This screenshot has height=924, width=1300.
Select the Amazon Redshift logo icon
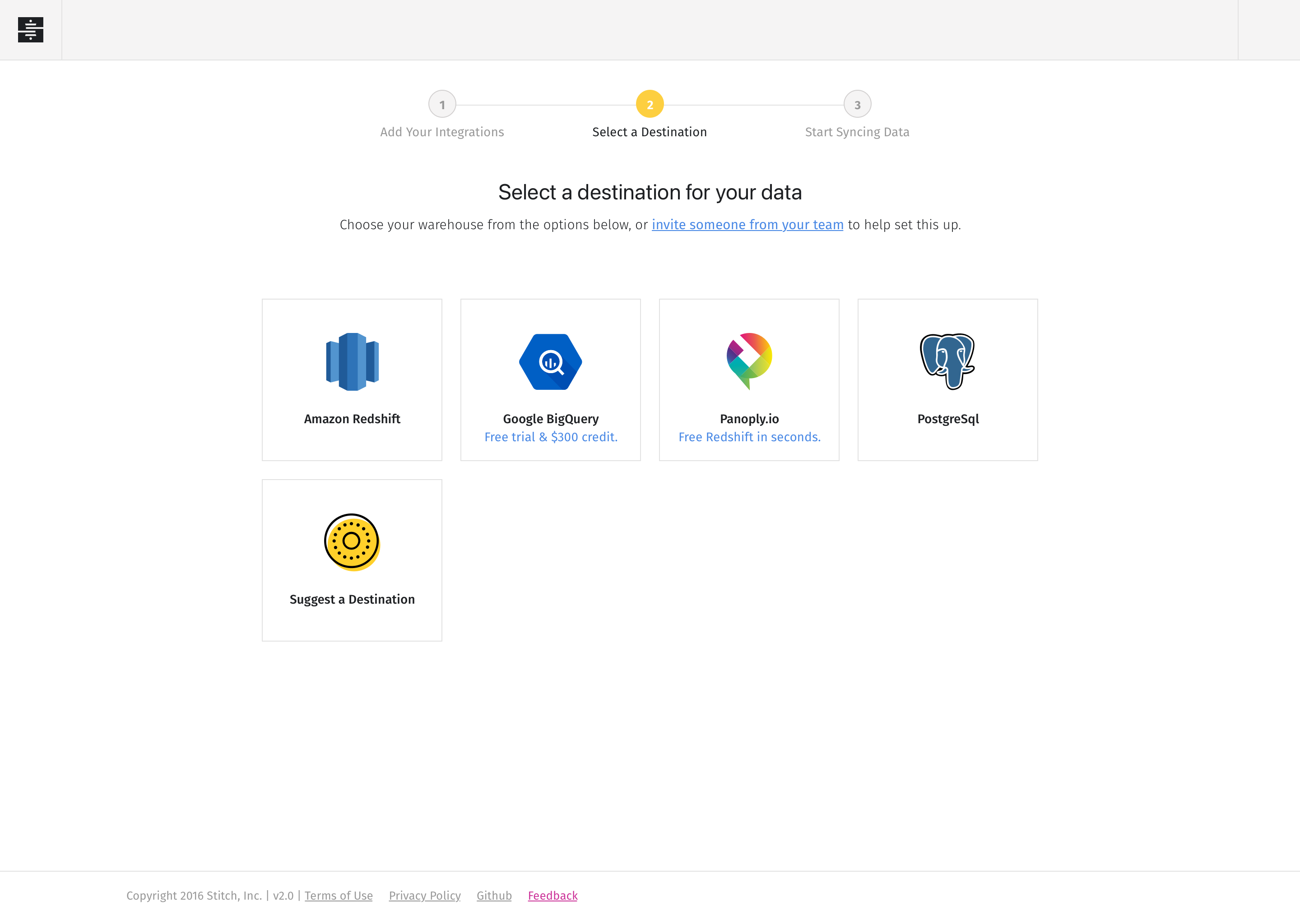(353, 362)
